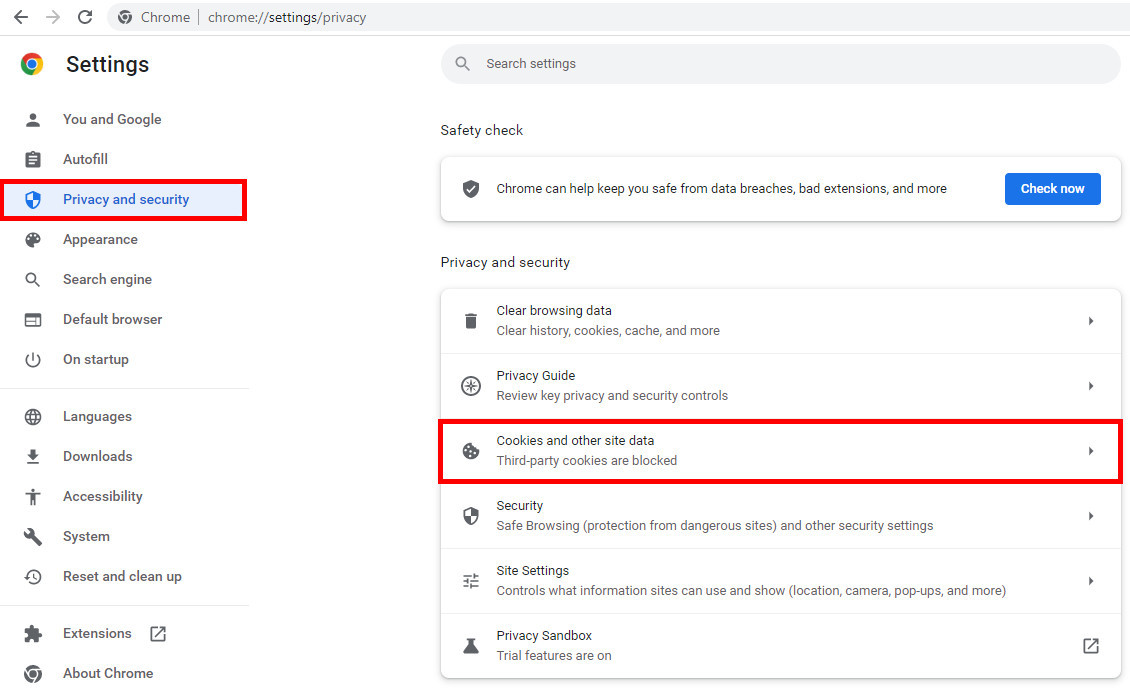Viewport: 1130px width, 692px height.
Task: Open Privacy Sandbox row title
Action: pos(544,636)
